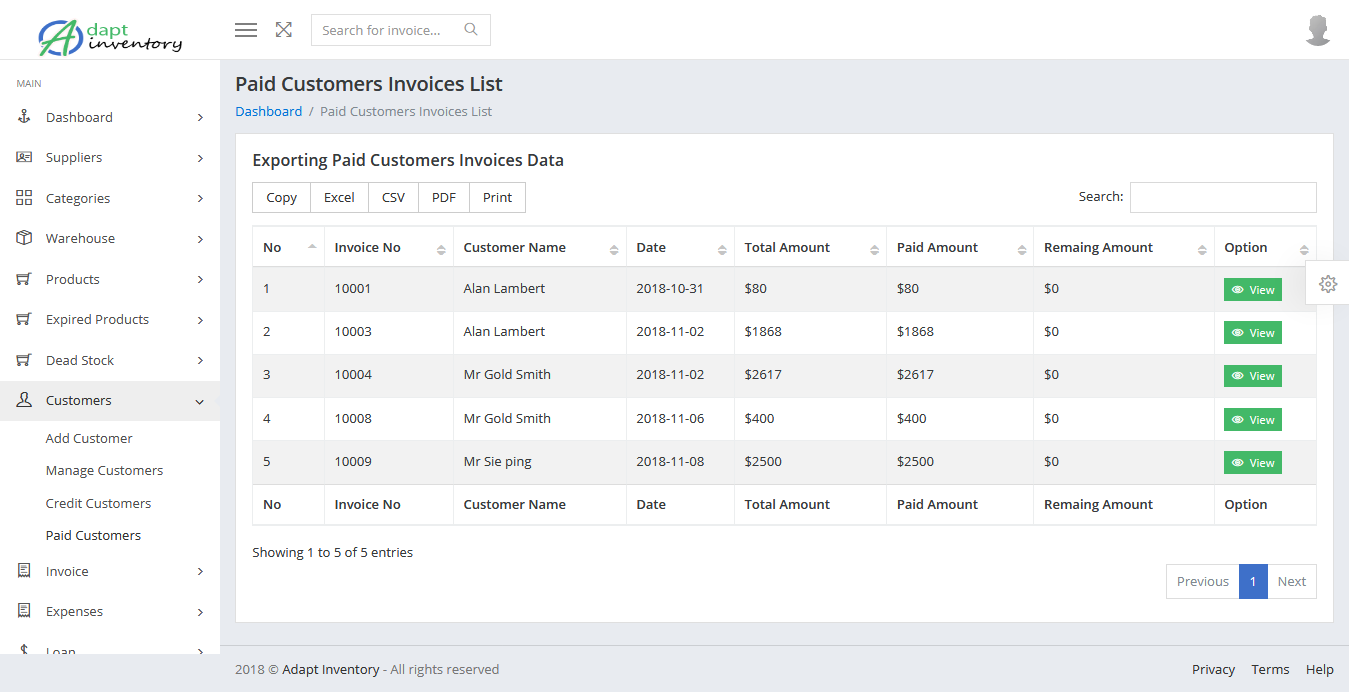1349x692 pixels.
Task: Click the Dashboard breadcrumb link
Action: click(268, 112)
